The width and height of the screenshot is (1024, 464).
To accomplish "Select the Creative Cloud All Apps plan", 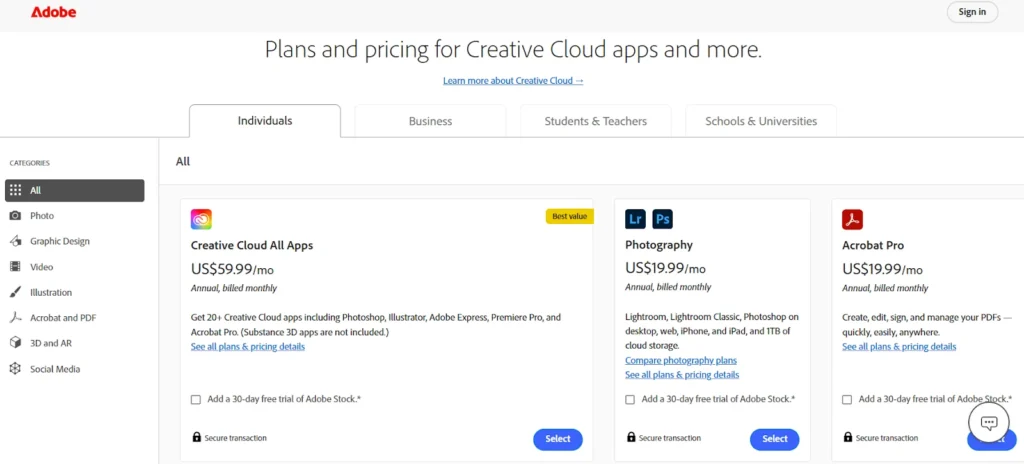I will (x=558, y=439).
